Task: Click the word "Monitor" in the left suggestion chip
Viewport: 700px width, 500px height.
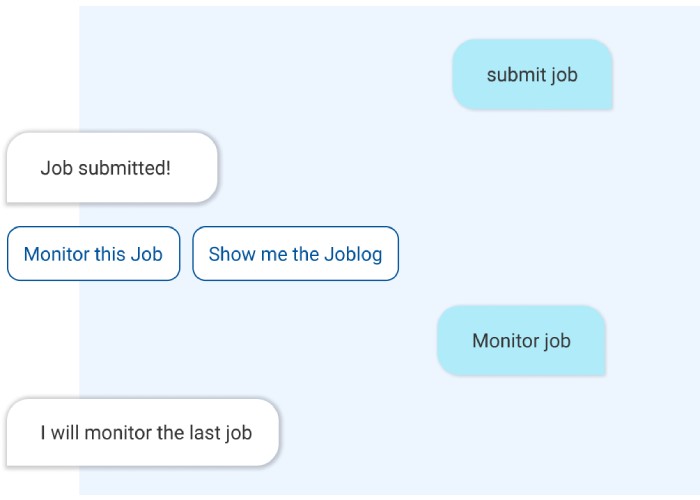Action: pyautogui.click(x=56, y=254)
